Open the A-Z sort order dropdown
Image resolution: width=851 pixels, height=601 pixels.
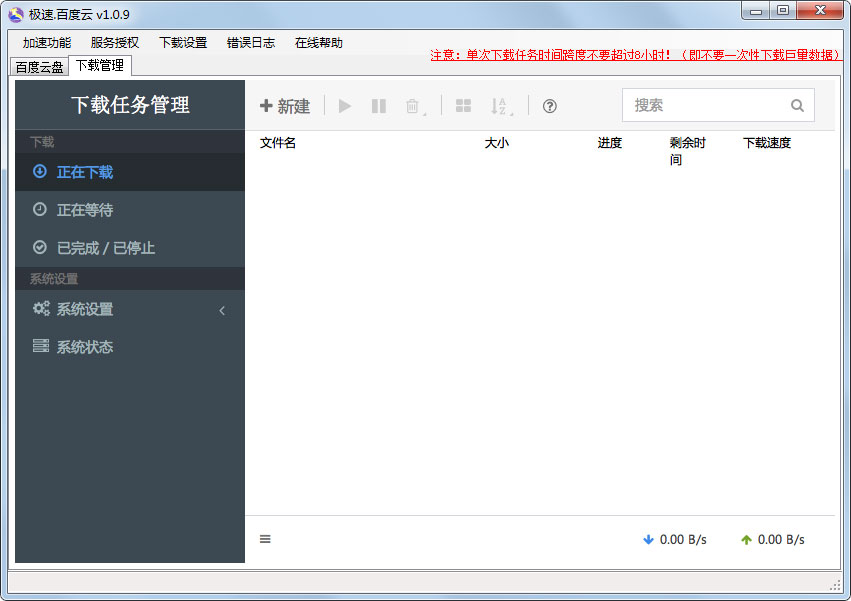[x=500, y=106]
